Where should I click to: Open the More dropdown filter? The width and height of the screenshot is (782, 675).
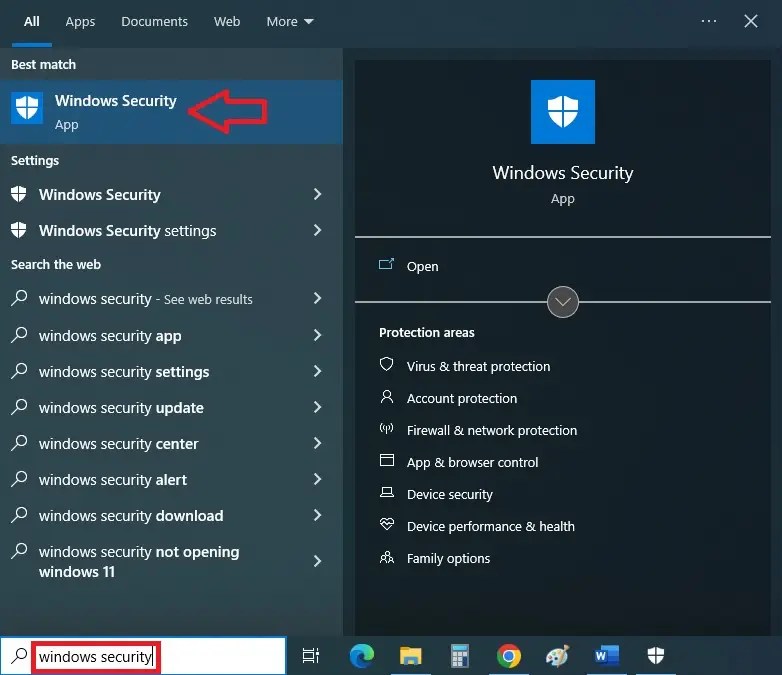[290, 21]
